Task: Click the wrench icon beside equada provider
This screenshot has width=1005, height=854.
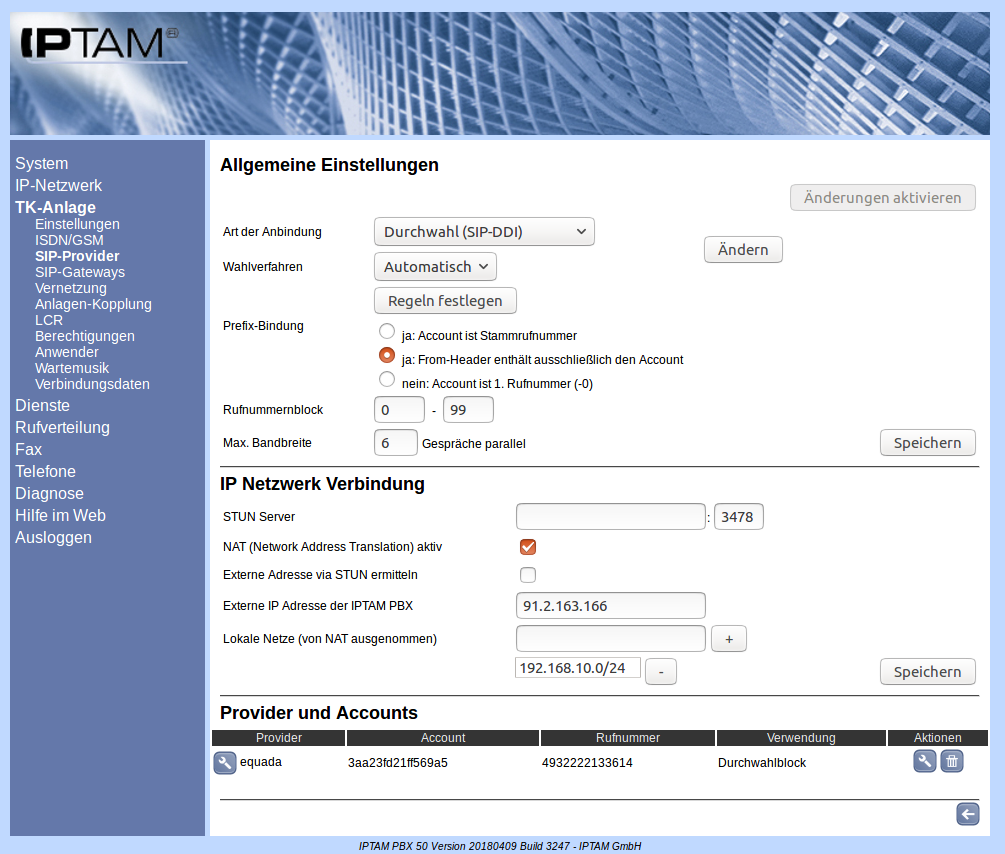Action: pyautogui.click(x=225, y=763)
